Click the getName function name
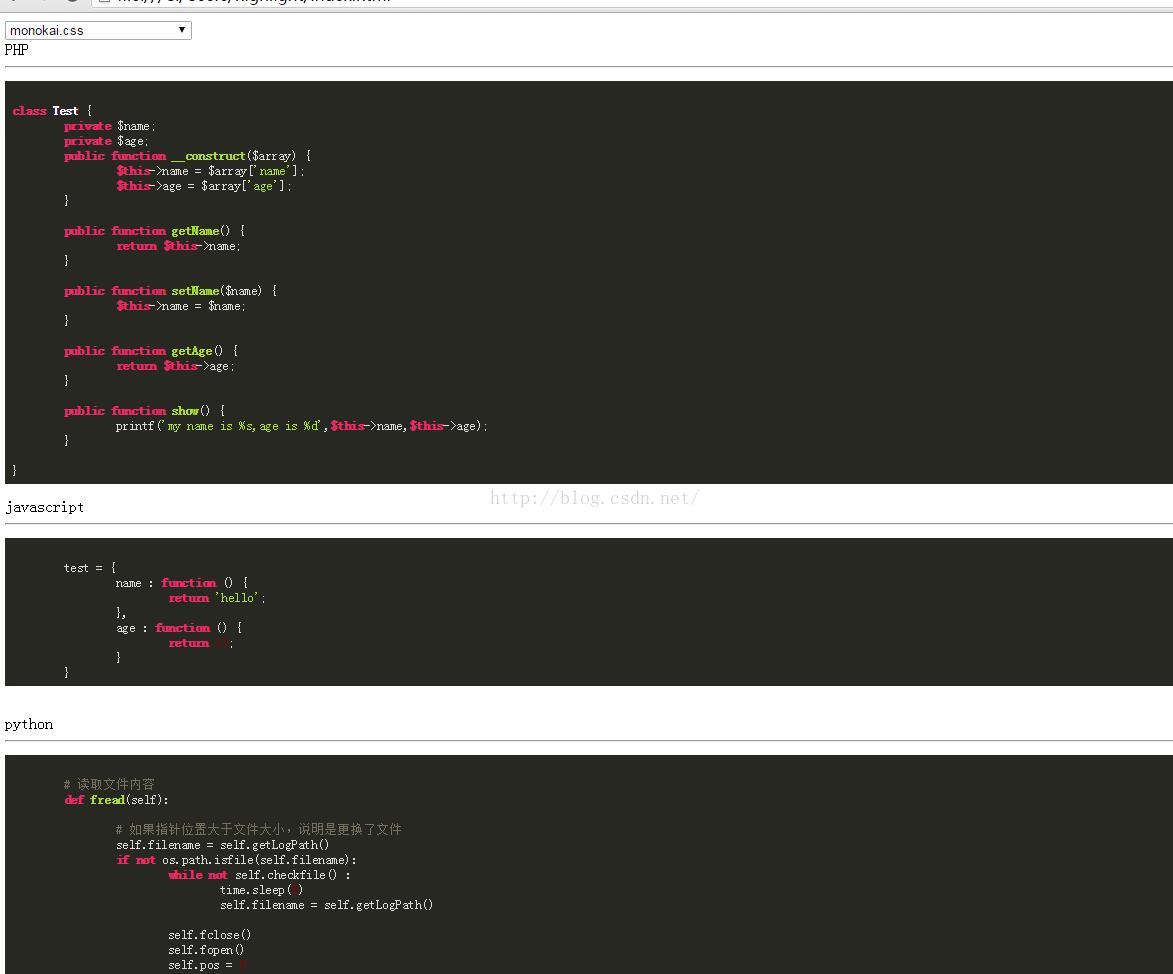Image resolution: width=1173 pixels, height=974 pixels. [194, 231]
